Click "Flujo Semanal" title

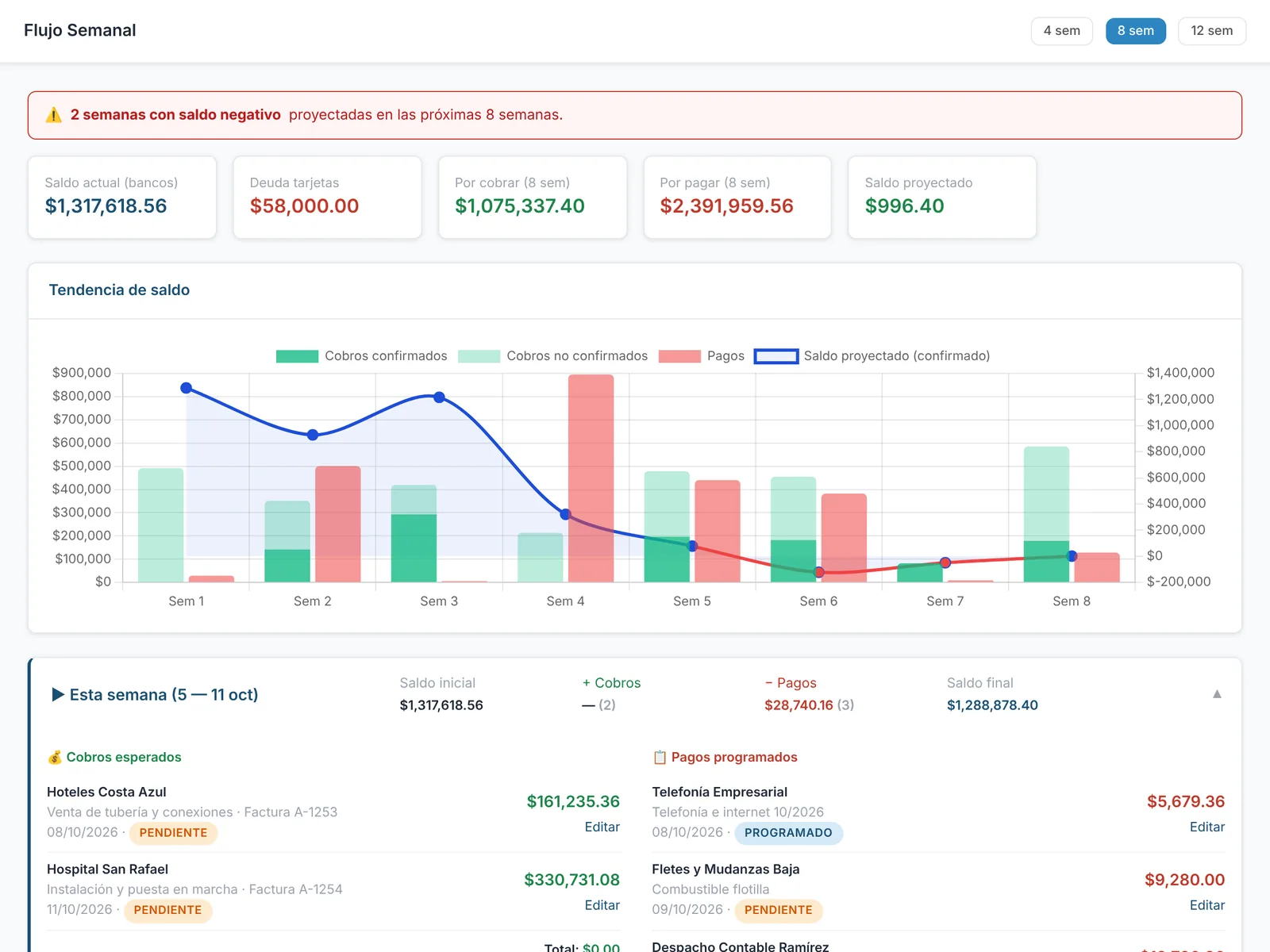[x=80, y=30]
